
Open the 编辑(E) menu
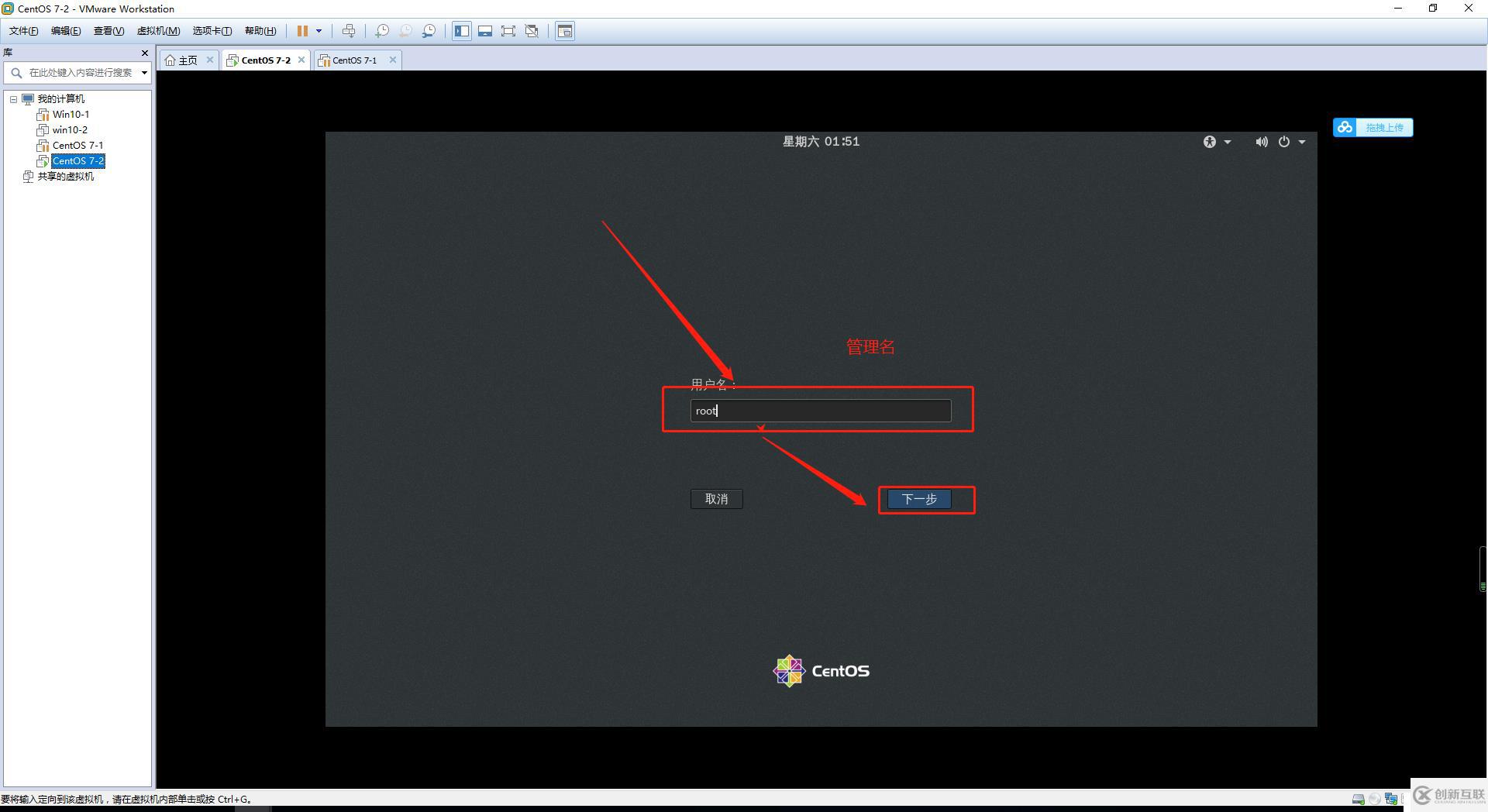66,31
